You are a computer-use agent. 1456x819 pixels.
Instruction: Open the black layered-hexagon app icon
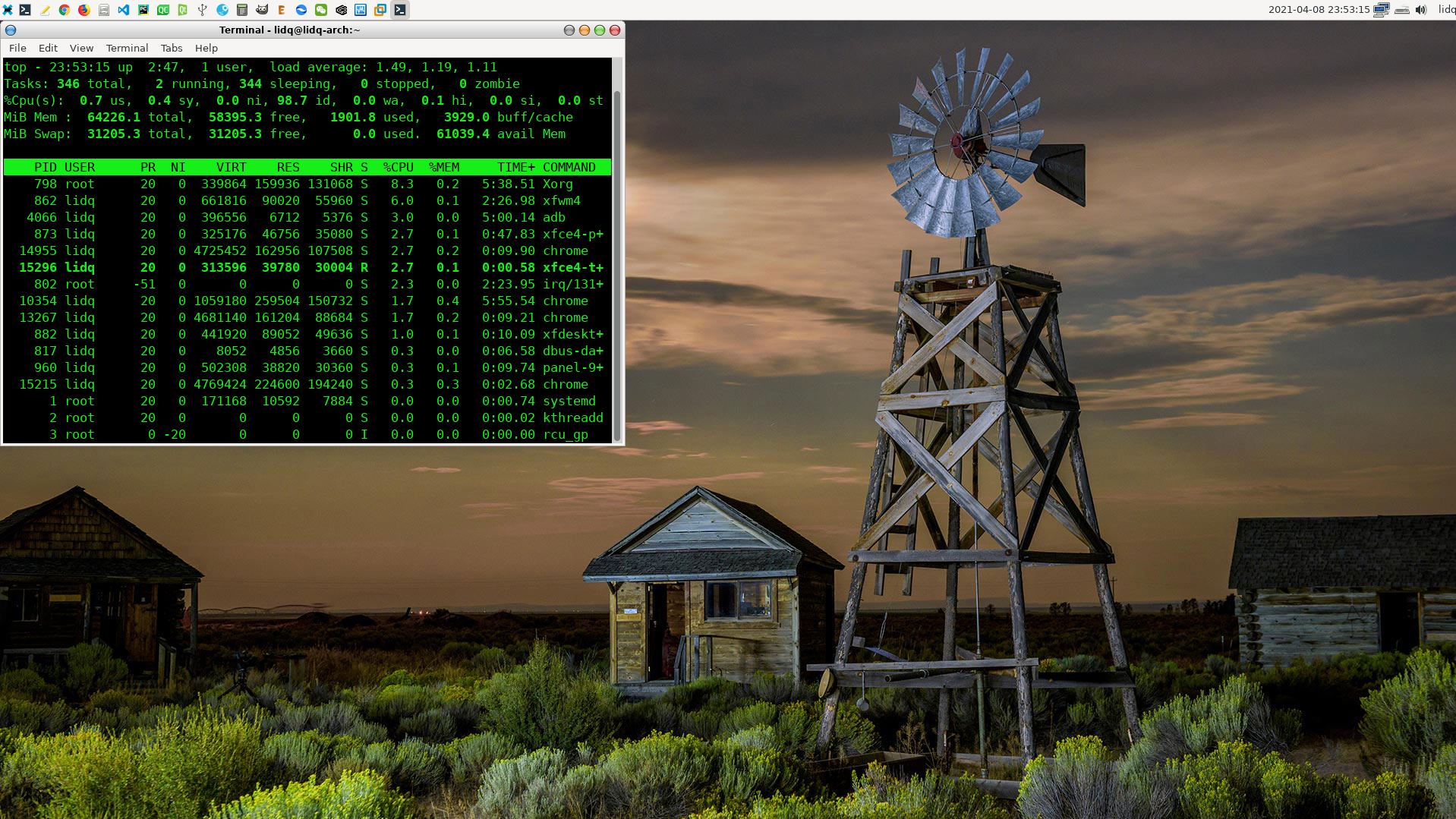tap(341, 10)
